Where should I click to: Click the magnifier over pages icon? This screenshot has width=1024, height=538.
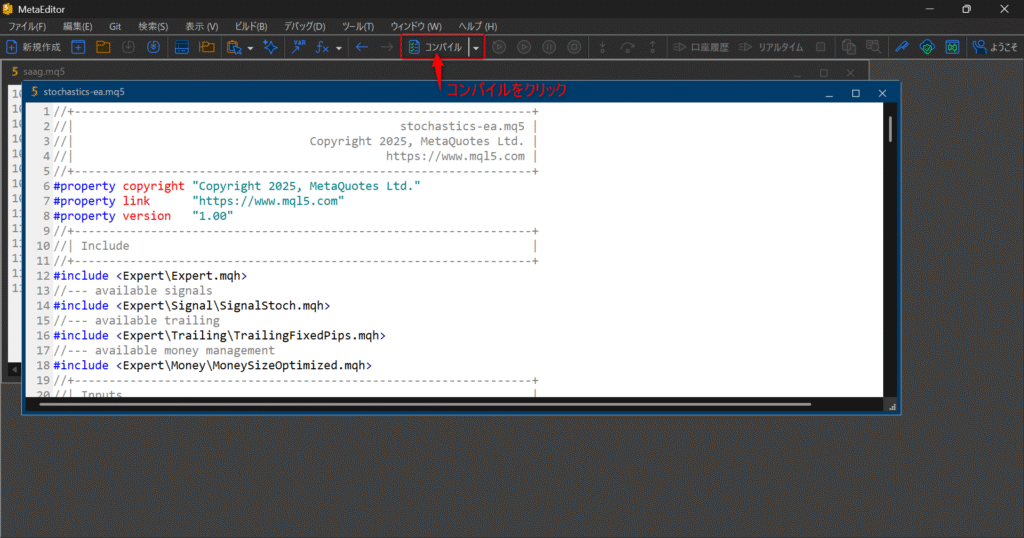pos(874,47)
